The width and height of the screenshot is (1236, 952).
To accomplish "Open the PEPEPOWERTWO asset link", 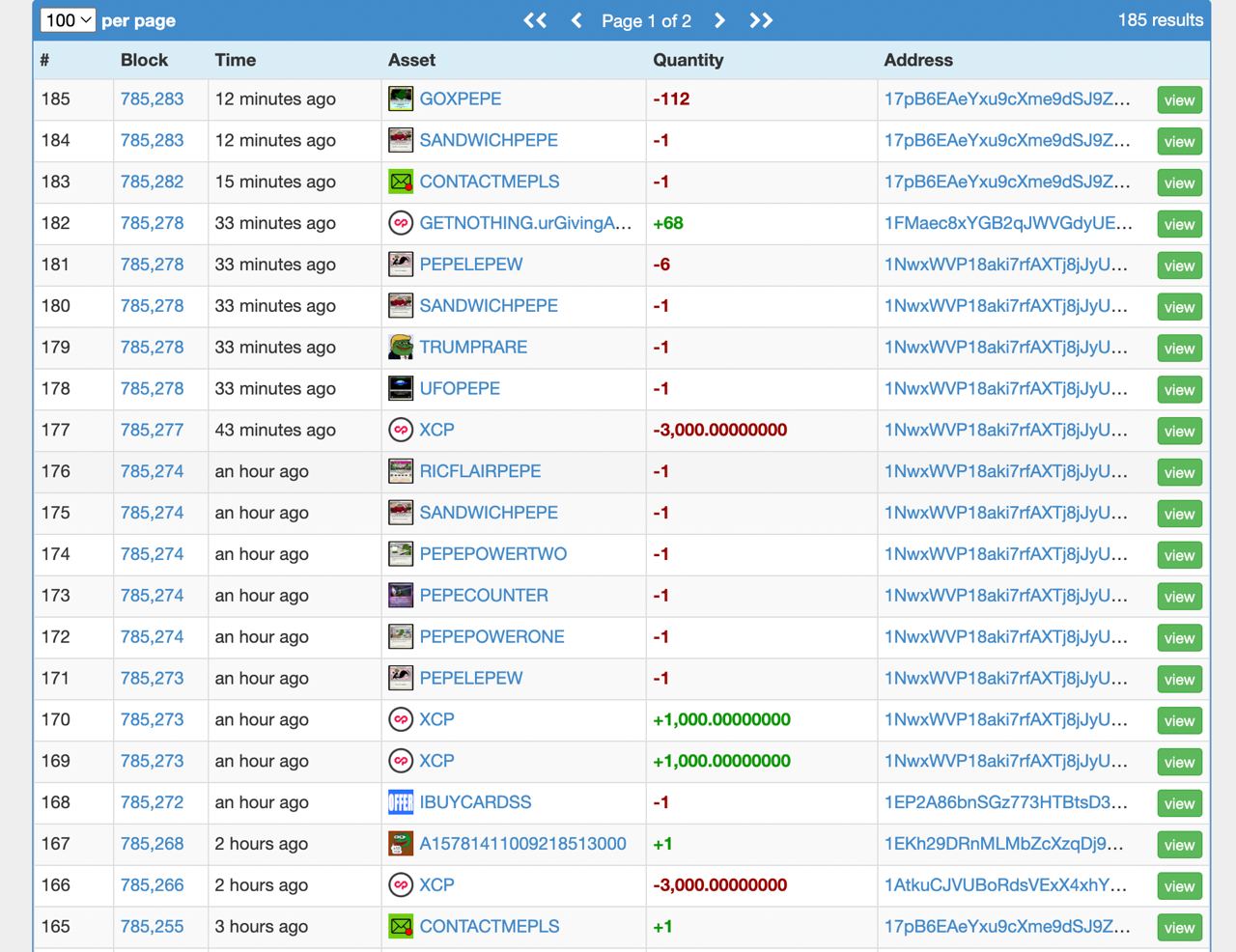I will click(x=493, y=554).
